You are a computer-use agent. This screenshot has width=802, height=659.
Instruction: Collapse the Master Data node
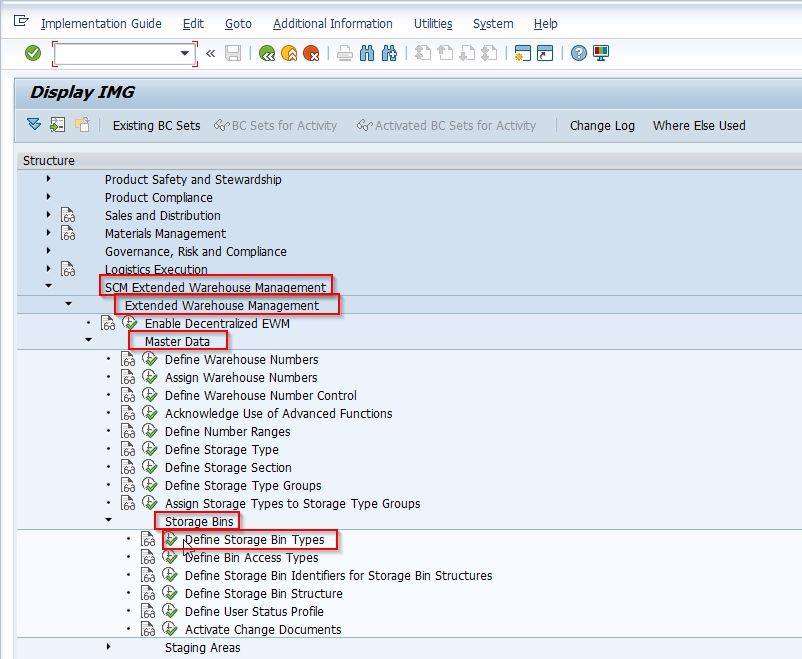pyautogui.click(x=88, y=339)
